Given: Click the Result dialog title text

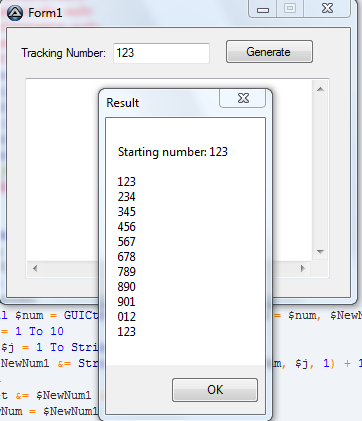Looking at the screenshot, I should (122, 103).
